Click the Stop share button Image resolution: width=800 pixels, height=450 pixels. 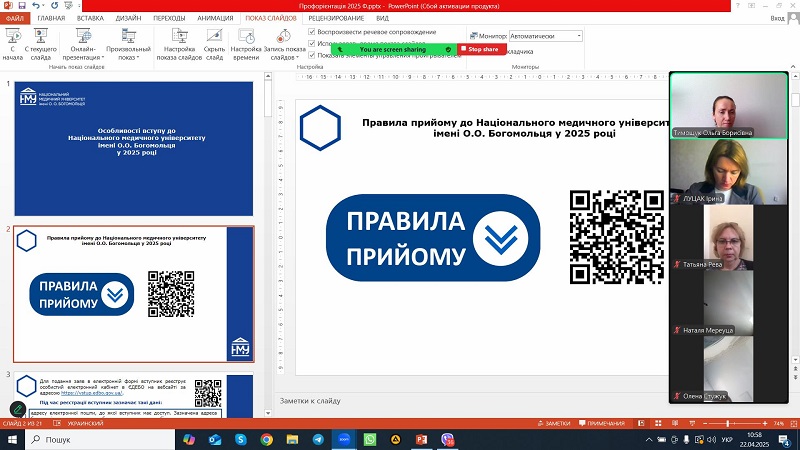482,49
